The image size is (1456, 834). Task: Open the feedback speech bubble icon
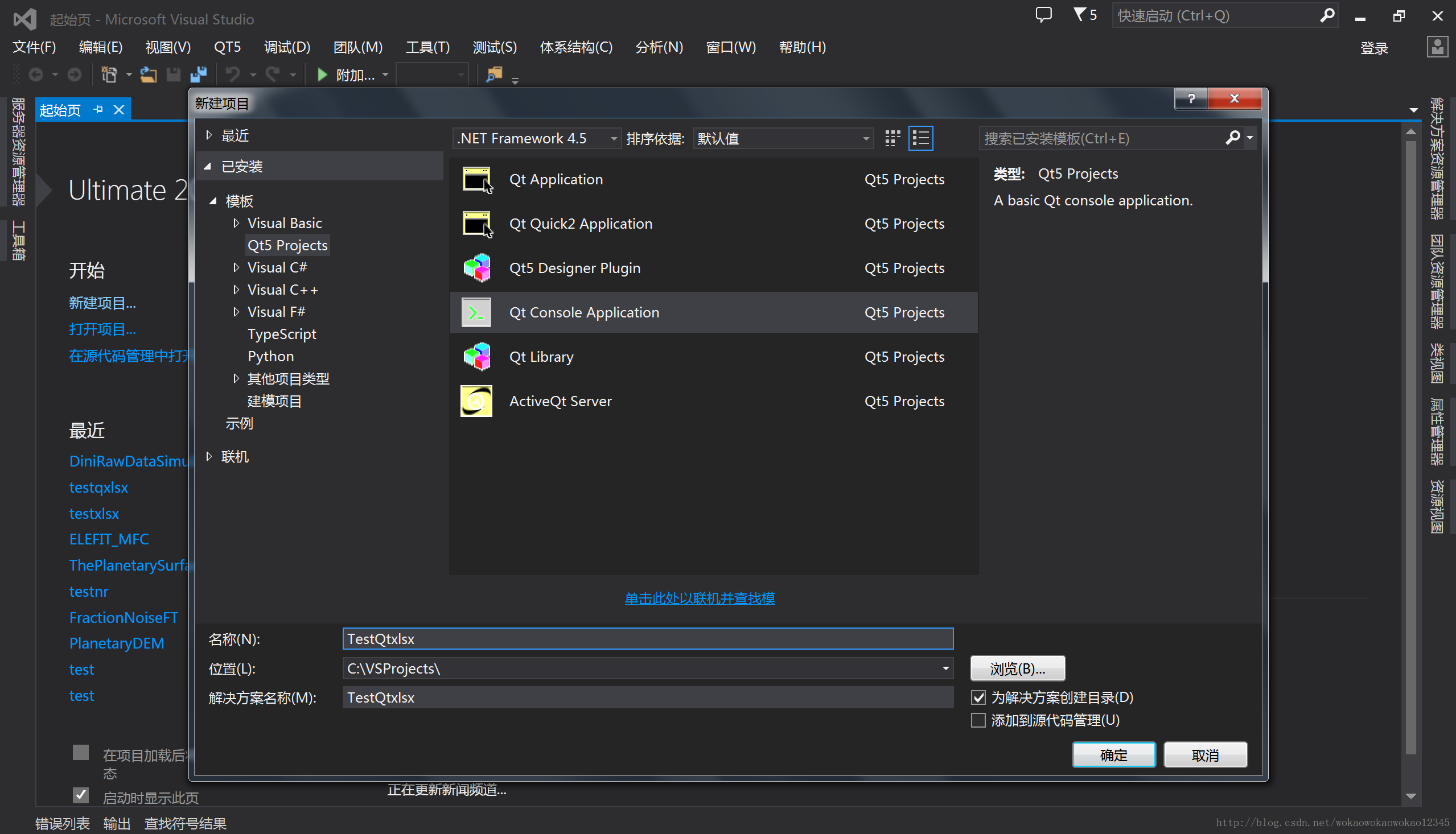coord(1043,14)
